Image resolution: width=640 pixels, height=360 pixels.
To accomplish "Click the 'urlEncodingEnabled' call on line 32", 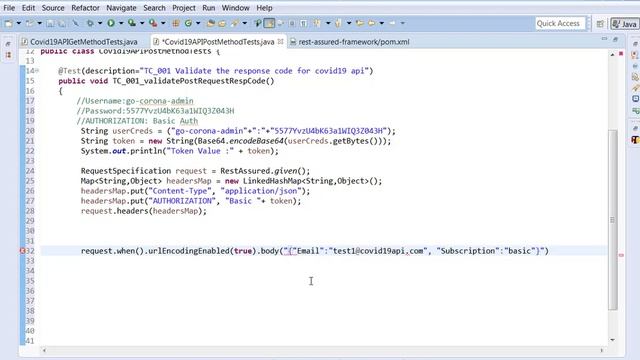I will [189, 251].
